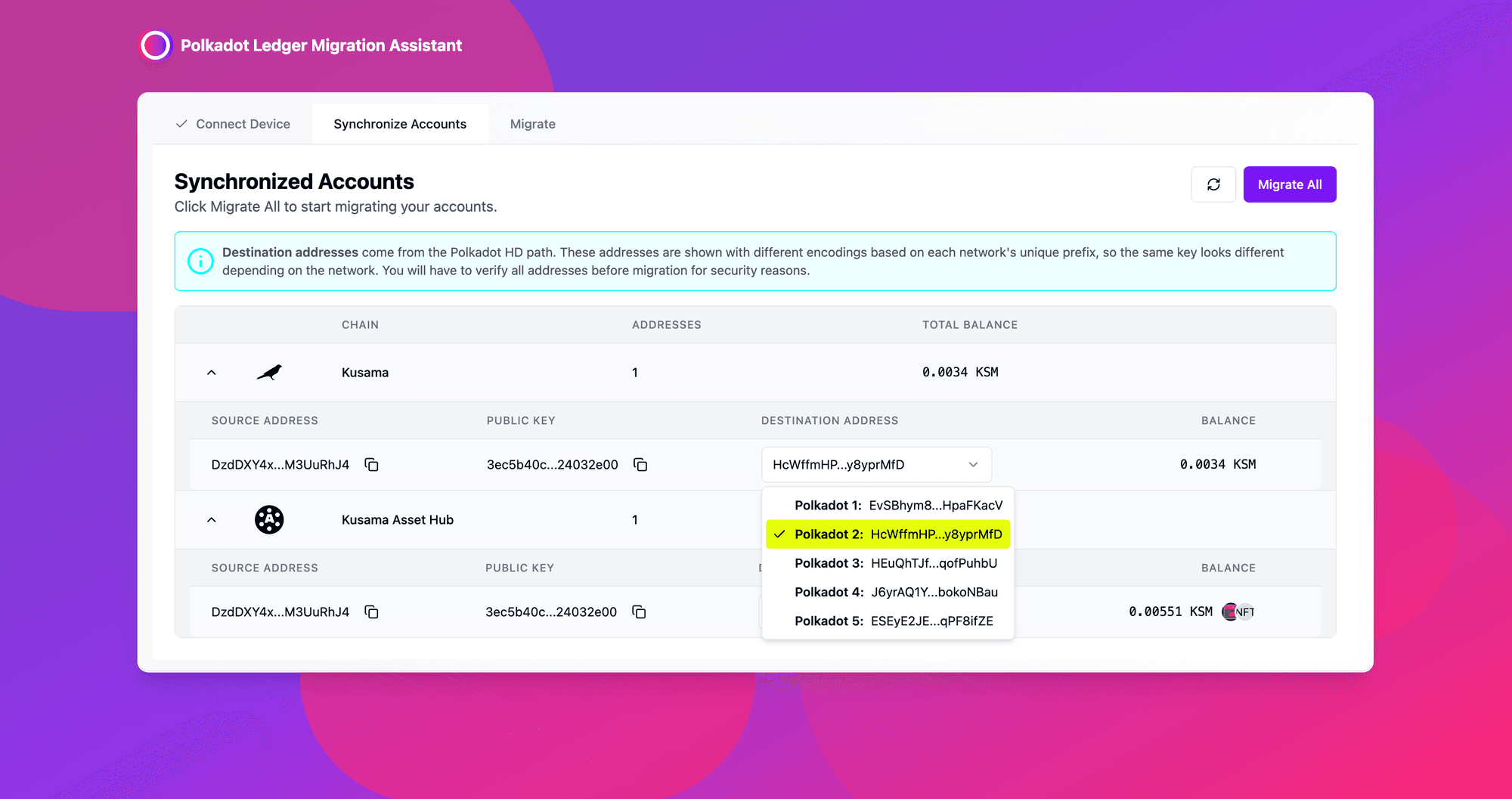Select Polkadot 4 J6yrAQ1Y...bokoNBau option

(888, 592)
